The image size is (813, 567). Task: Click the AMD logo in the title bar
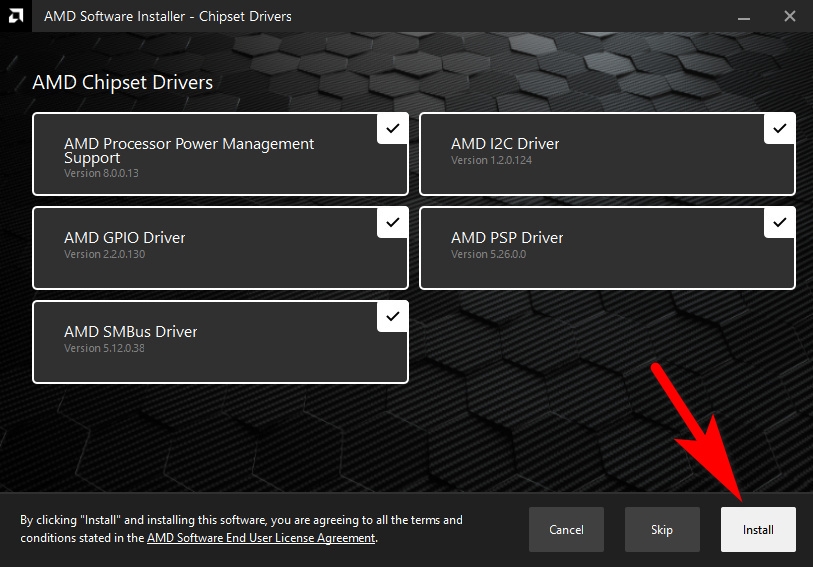15,16
